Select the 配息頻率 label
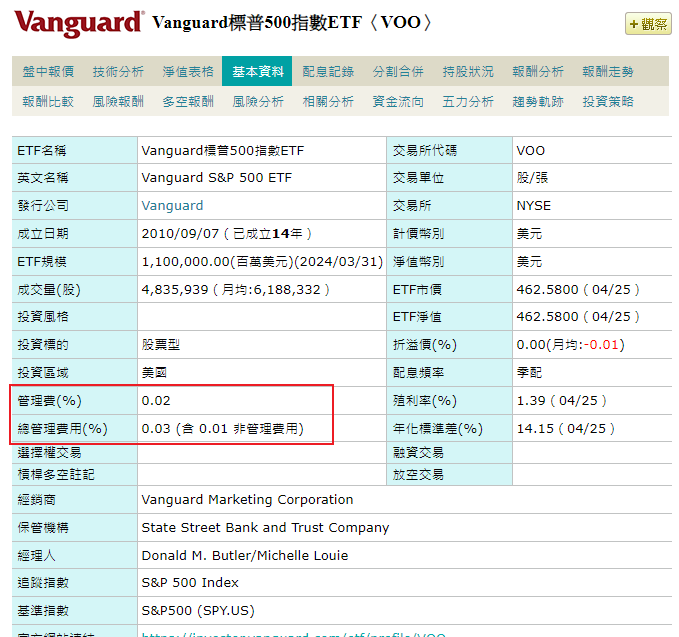679x637 pixels. pyautogui.click(x=418, y=372)
